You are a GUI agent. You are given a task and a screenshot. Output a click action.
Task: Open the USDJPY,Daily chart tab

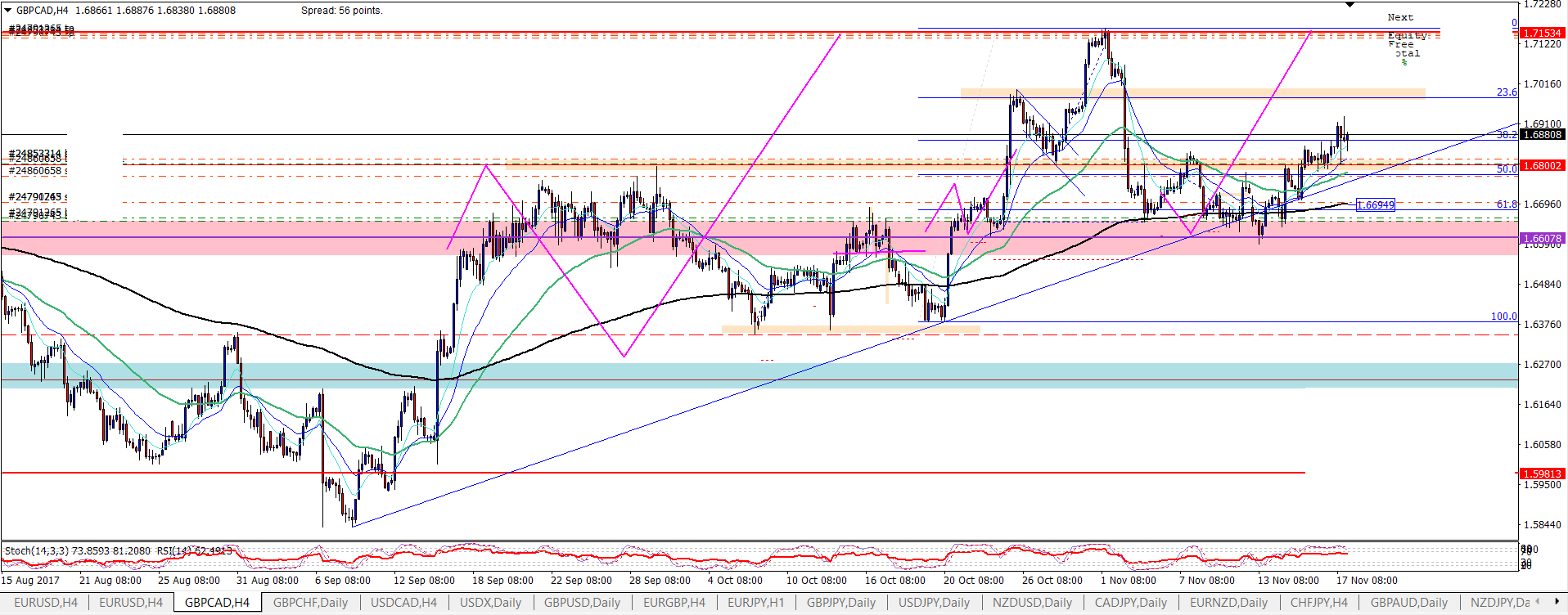pos(934,603)
